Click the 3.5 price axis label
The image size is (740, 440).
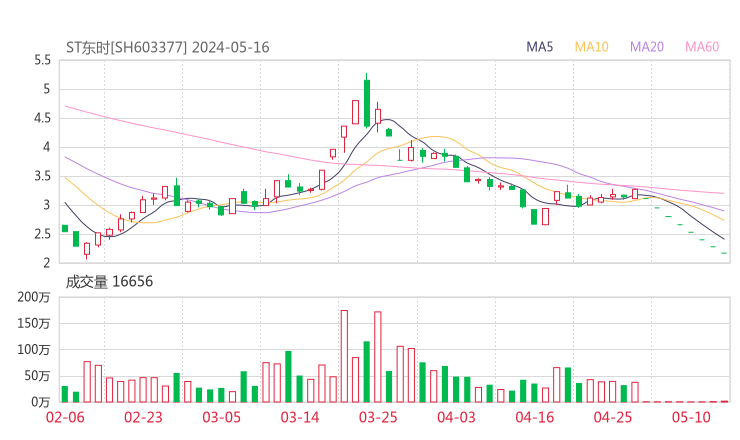pyautogui.click(x=42, y=176)
